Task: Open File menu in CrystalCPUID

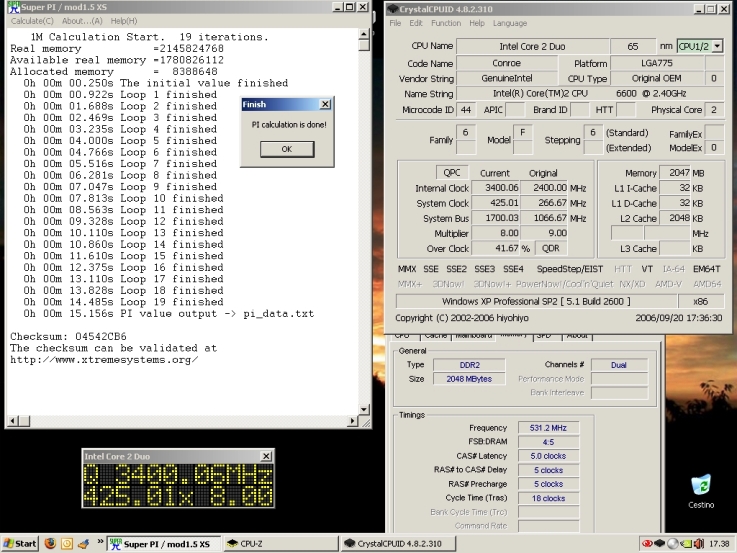Action: [x=395, y=23]
